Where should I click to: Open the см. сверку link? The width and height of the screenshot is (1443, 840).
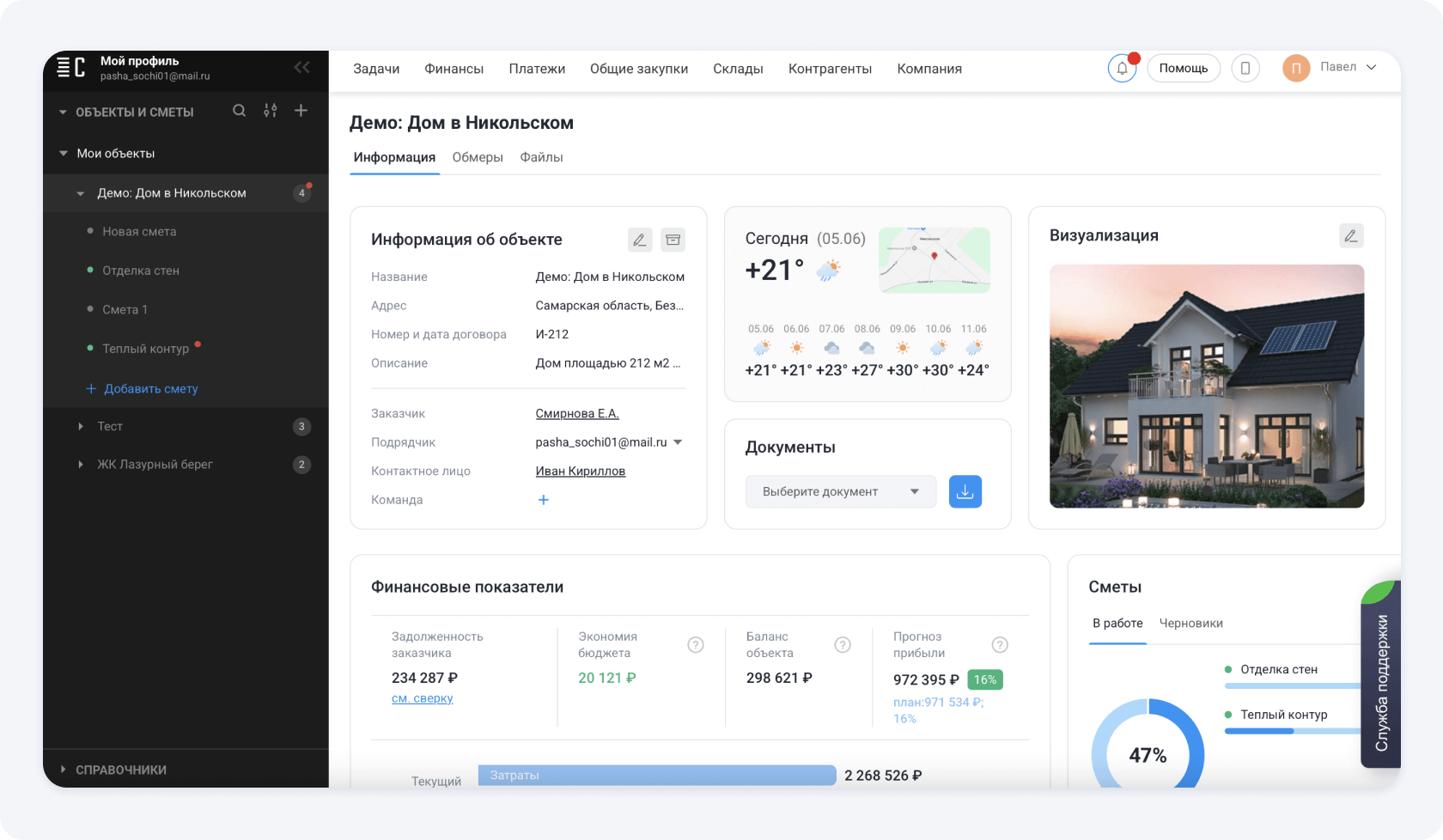tap(422, 698)
